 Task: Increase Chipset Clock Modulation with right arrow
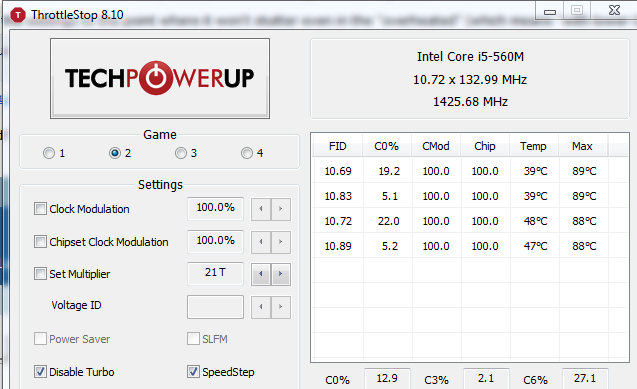(281, 242)
